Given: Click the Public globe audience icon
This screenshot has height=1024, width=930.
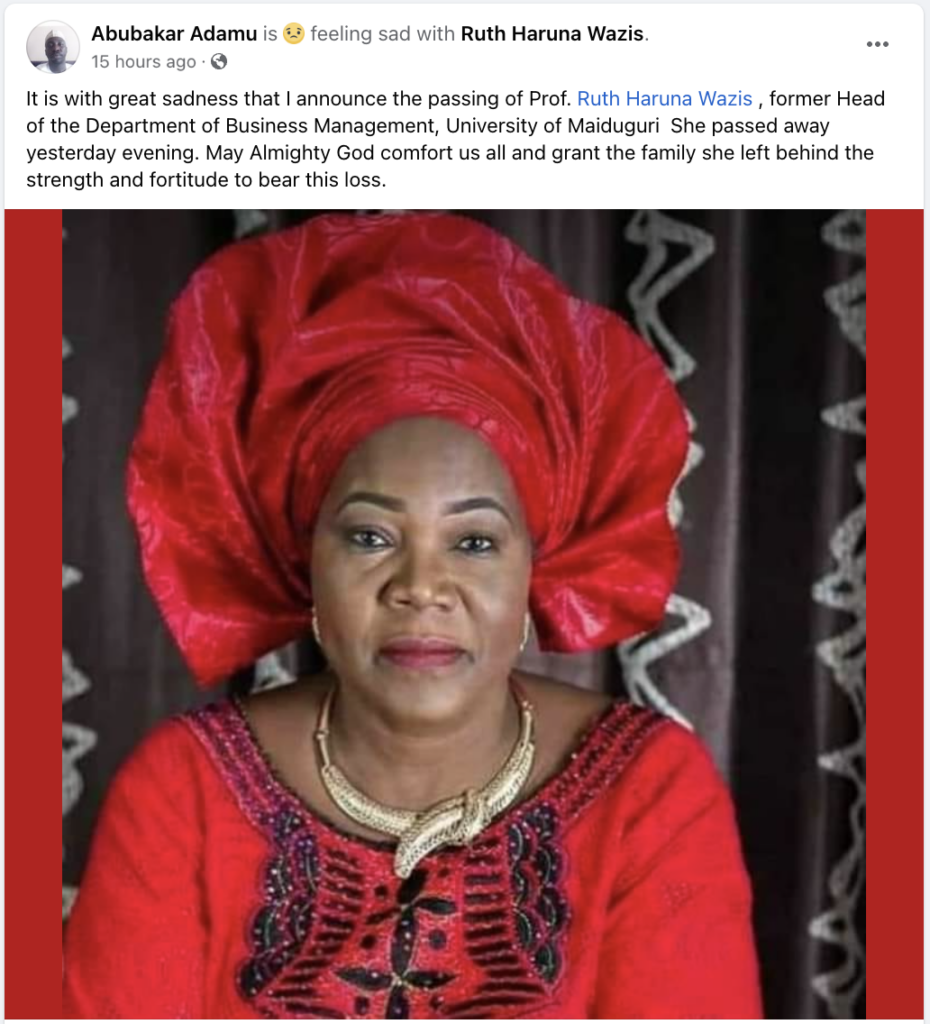Looking at the screenshot, I should tap(219, 61).
